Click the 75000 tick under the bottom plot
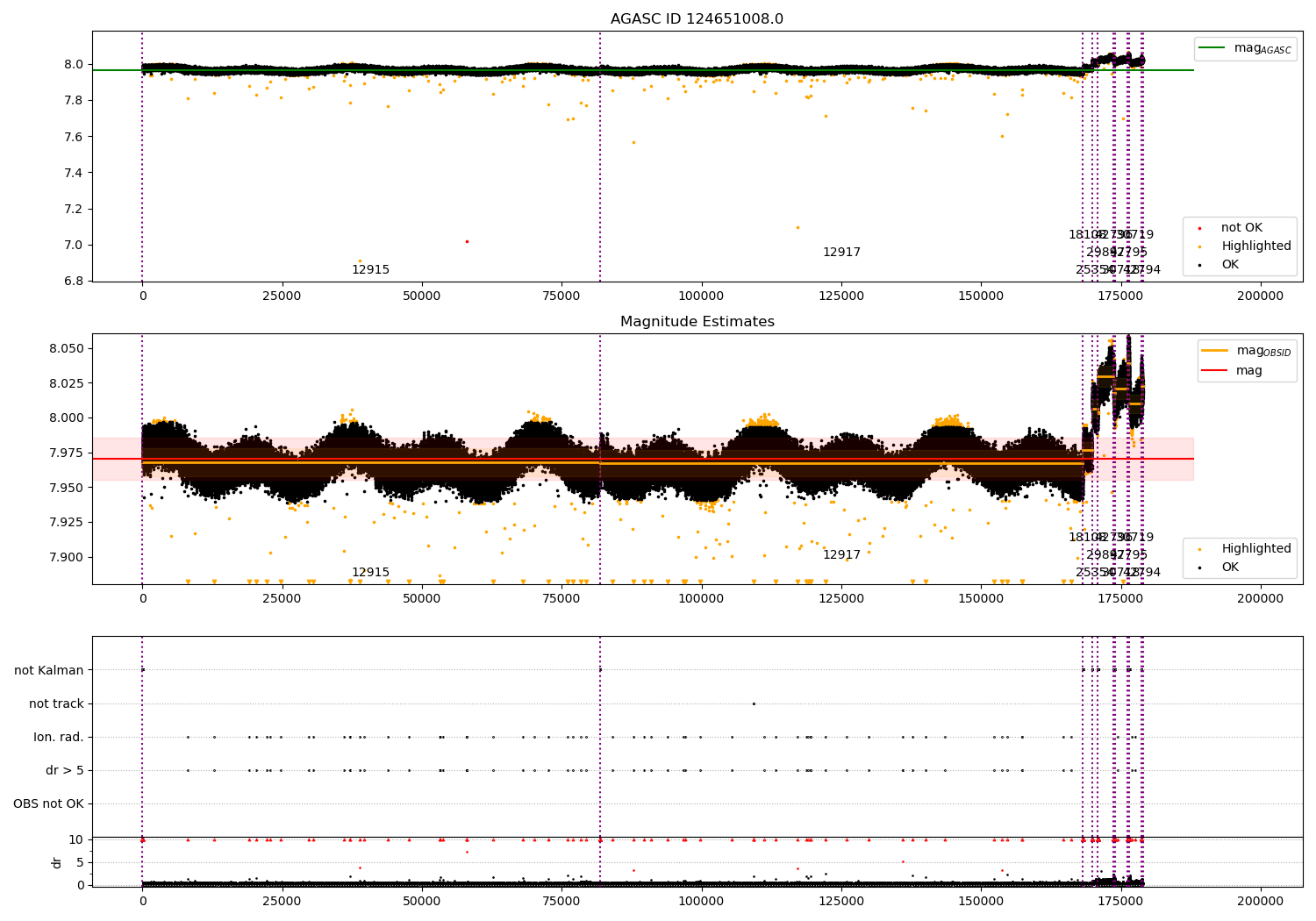The height and width of the screenshot is (921, 1316). tap(561, 902)
